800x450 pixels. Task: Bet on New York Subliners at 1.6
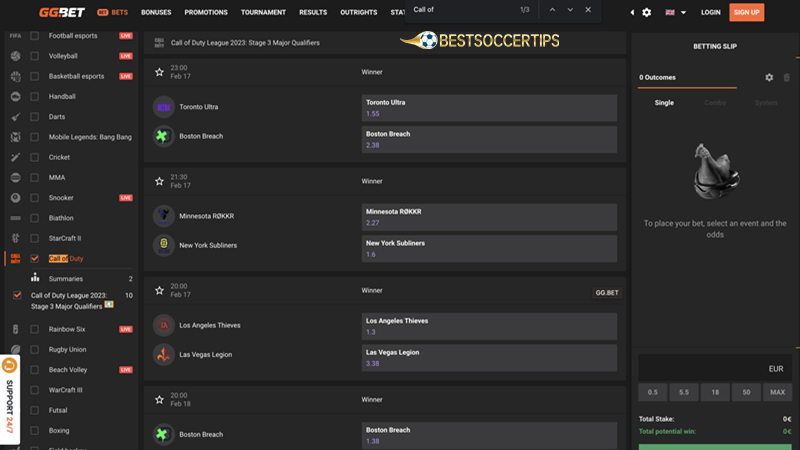[489, 249]
